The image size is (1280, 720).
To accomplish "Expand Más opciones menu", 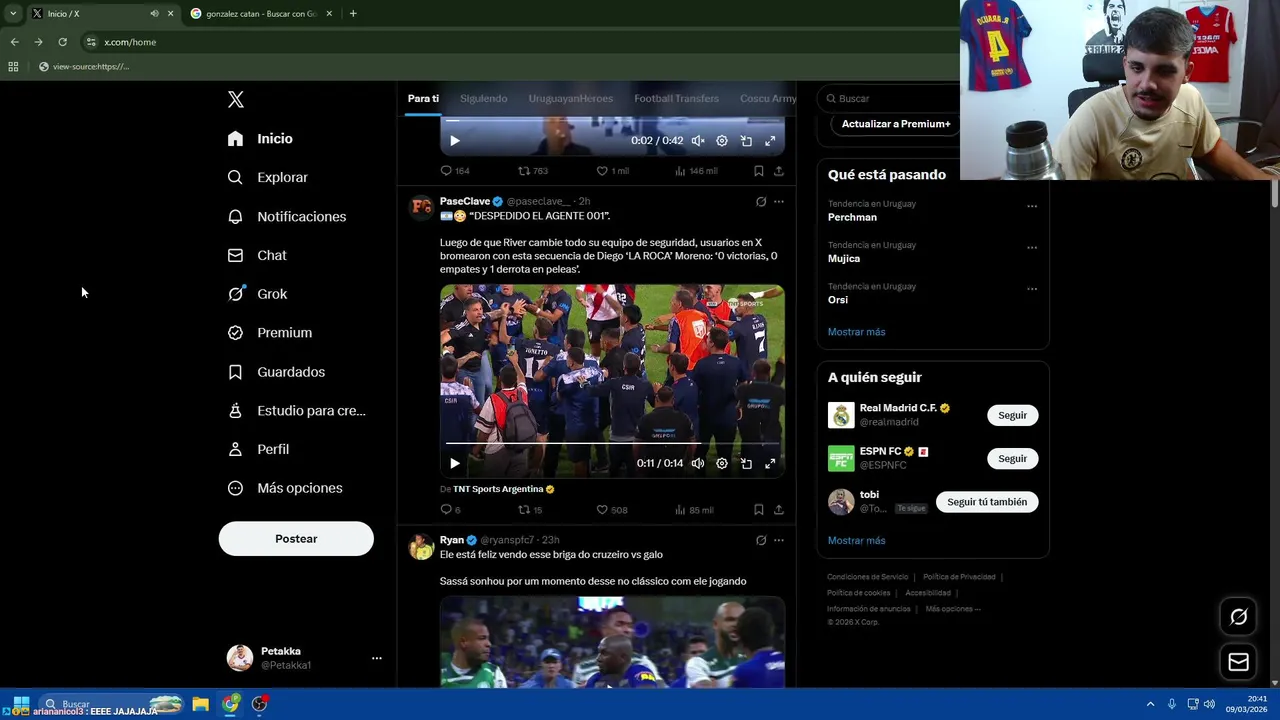I will pos(285,488).
